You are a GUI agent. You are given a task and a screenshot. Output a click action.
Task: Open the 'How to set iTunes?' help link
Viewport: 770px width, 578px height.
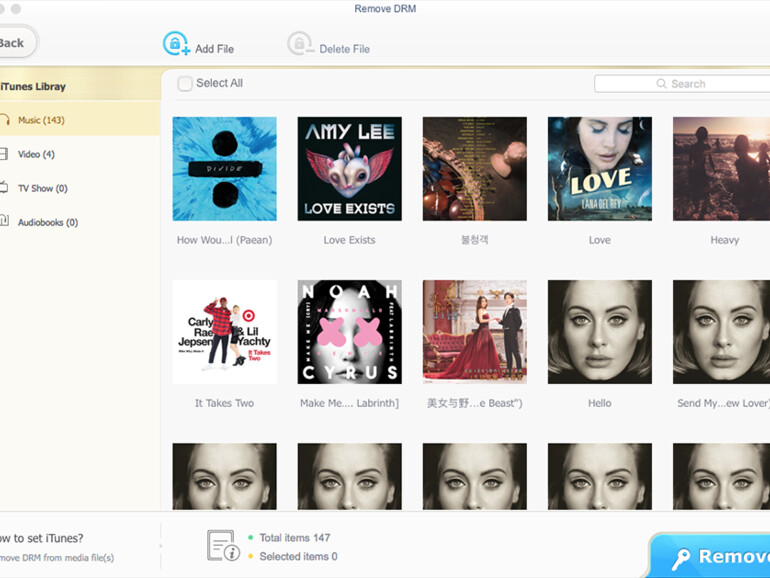42,538
